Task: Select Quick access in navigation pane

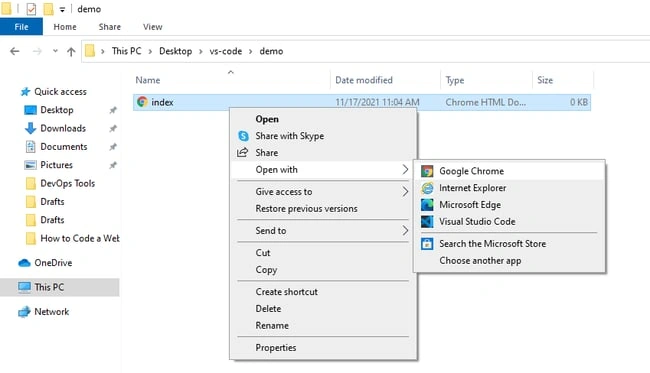Action: coord(60,92)
